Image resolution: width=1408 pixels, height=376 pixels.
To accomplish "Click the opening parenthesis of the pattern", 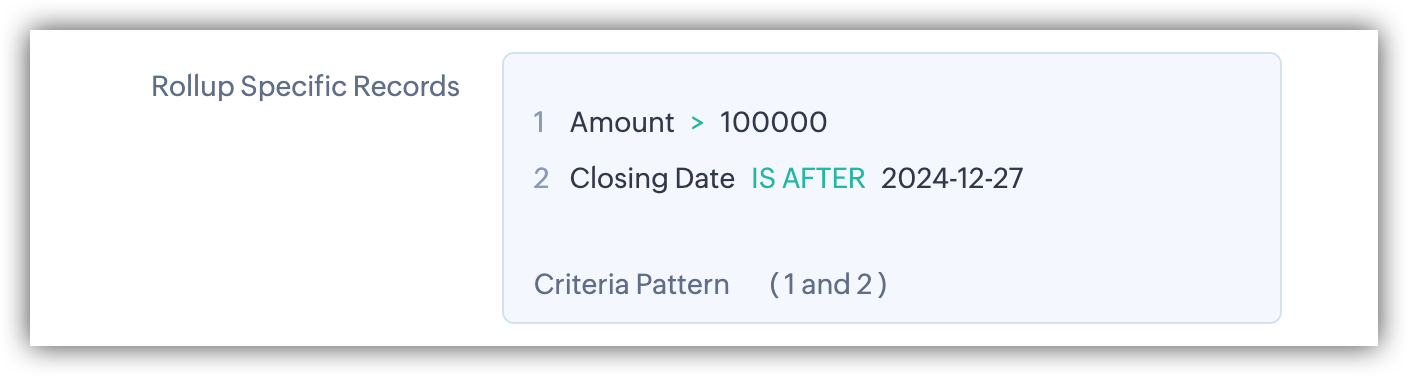I will point(774,285).
